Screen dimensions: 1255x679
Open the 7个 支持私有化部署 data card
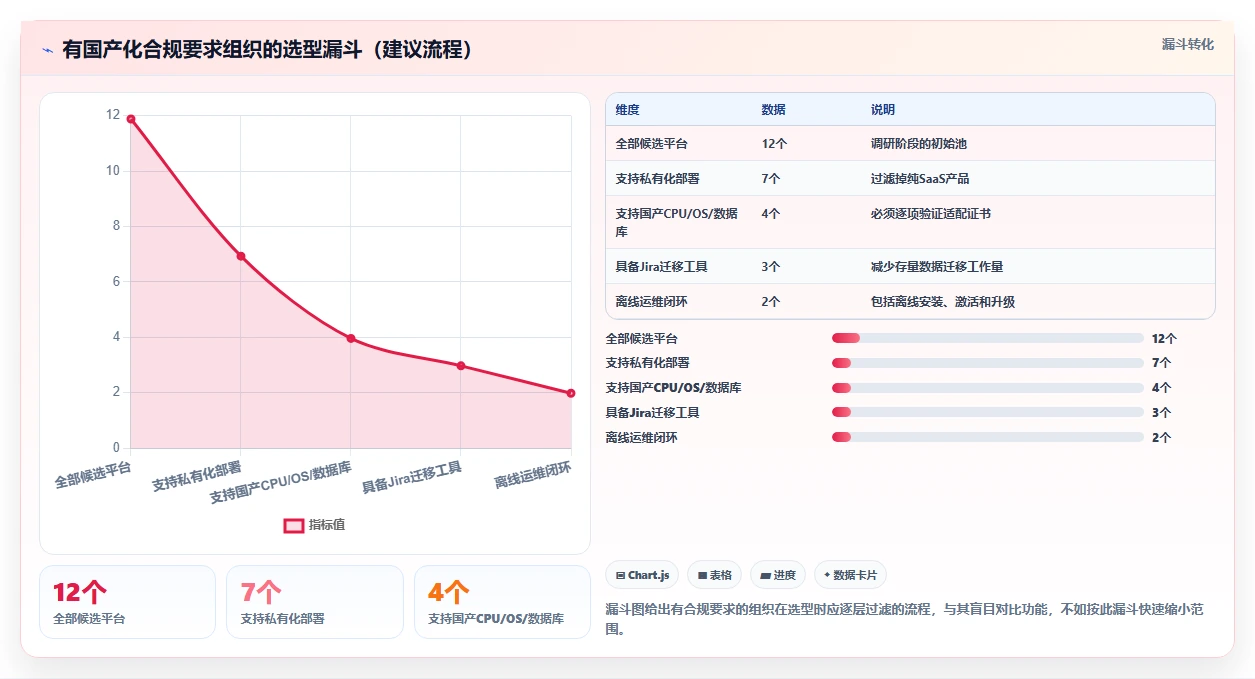coord(315,602)
